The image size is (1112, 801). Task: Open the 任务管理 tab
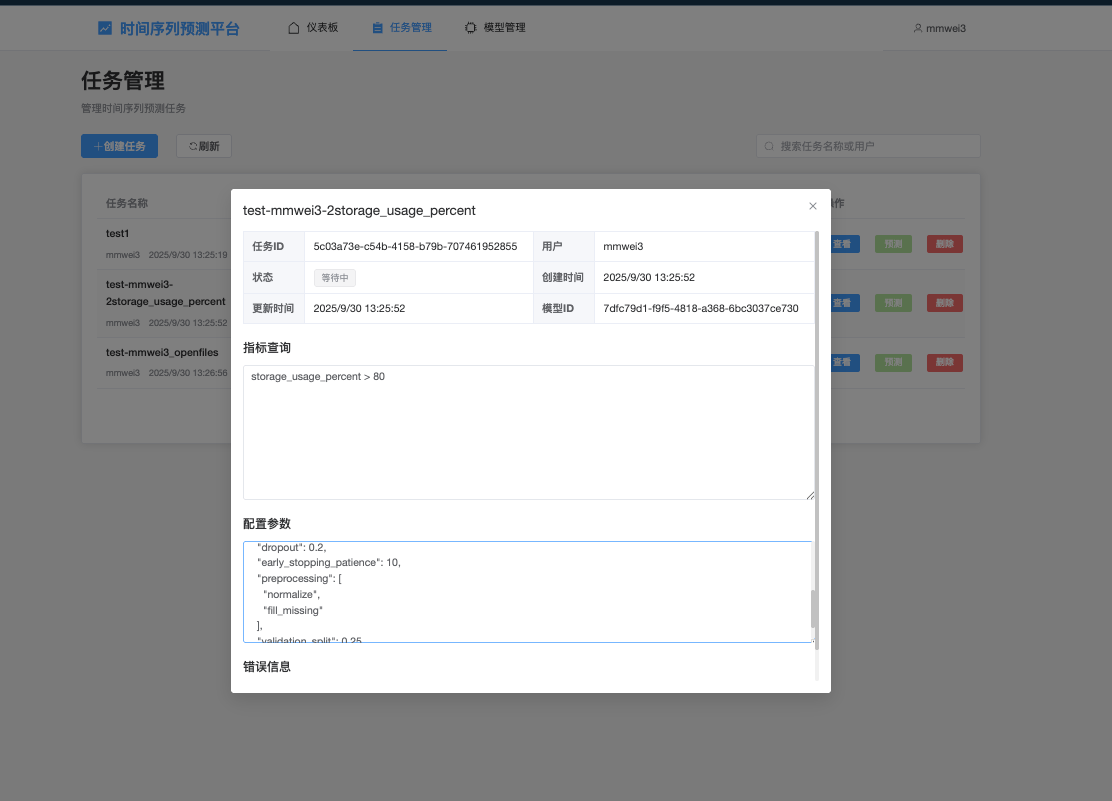pos(401,28)
